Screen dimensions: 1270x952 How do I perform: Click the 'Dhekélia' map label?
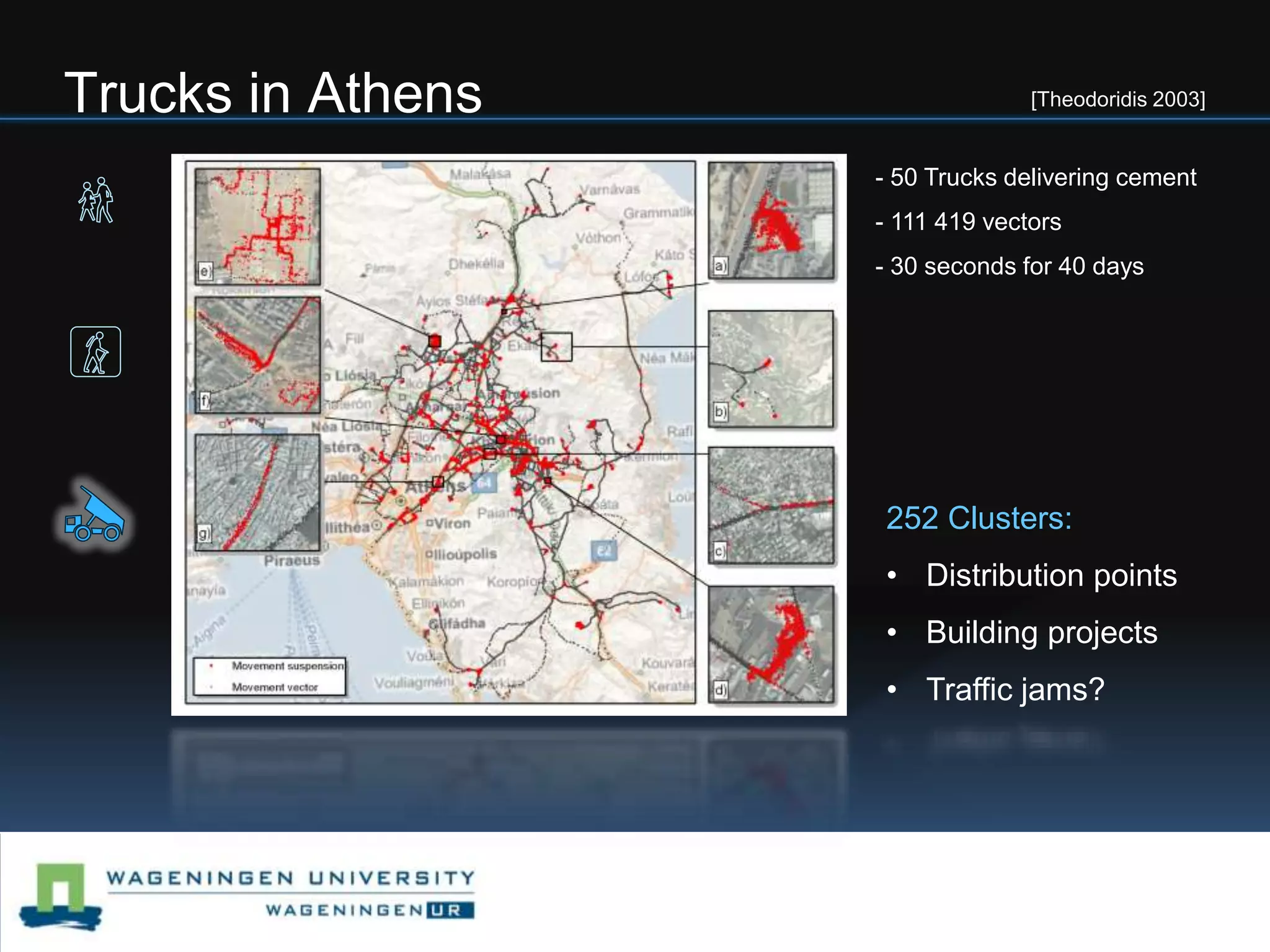point(476,263)
